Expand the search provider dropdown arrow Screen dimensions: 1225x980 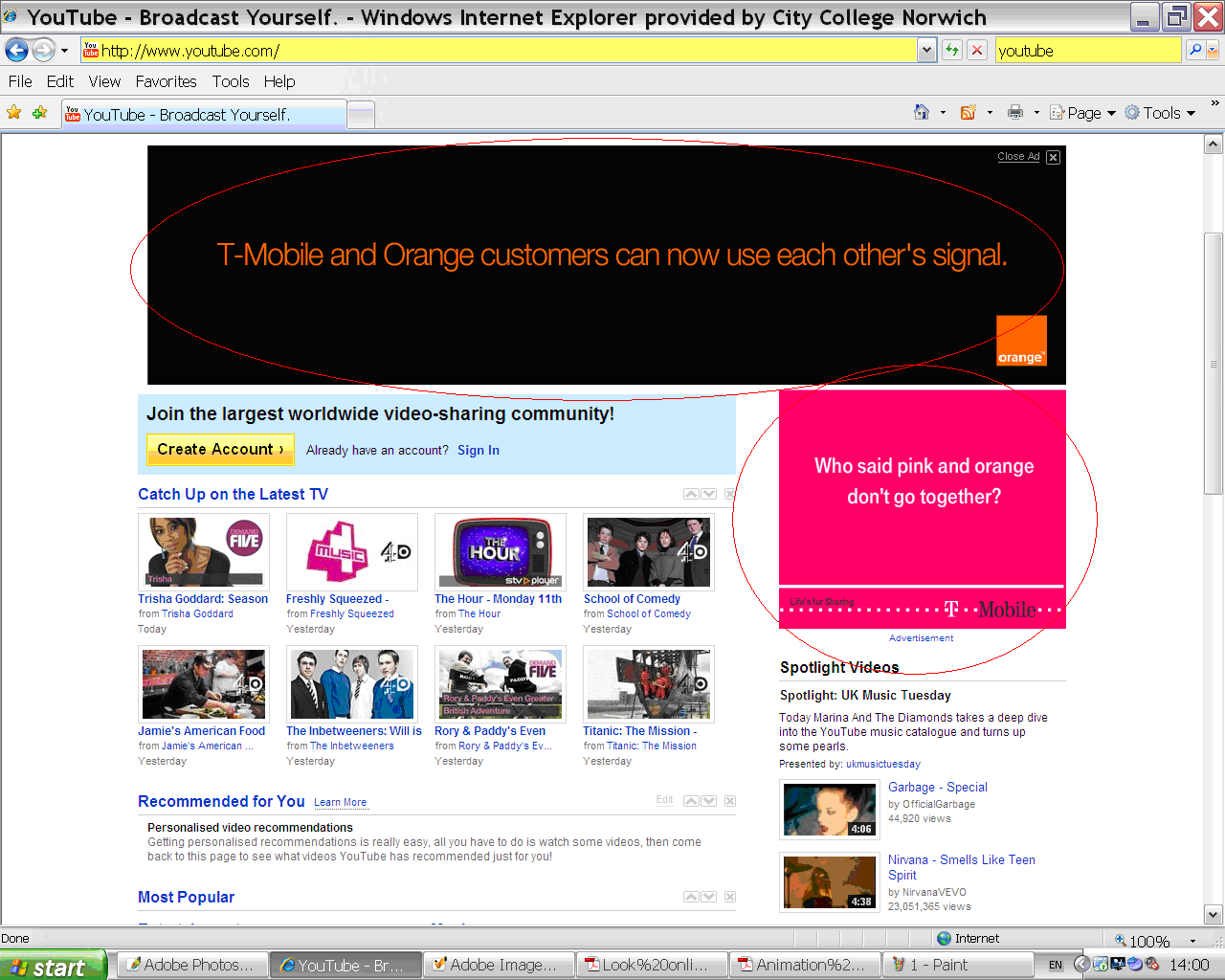pos(1214,50)
